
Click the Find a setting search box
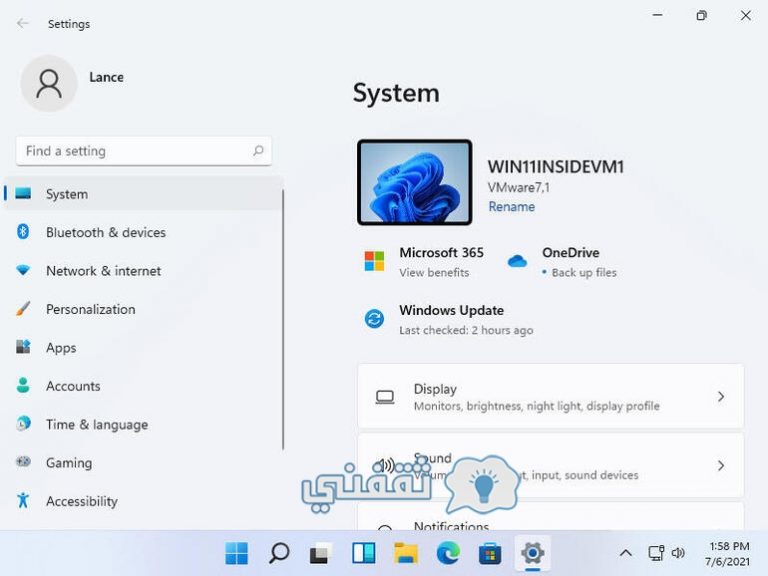[144, 151]
